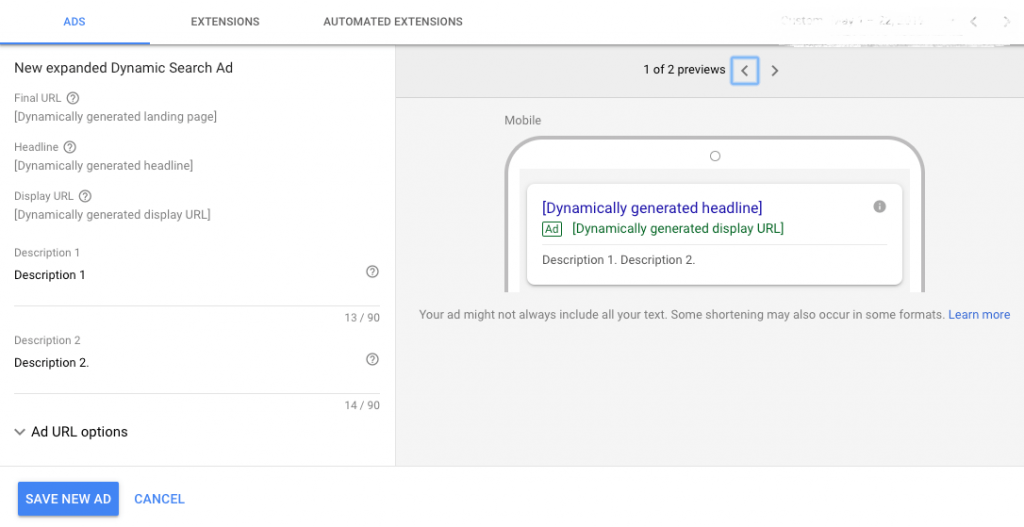Open the Extensions tab
The height and width of the screenshot is (527, 1024).
tap(225, 21)
